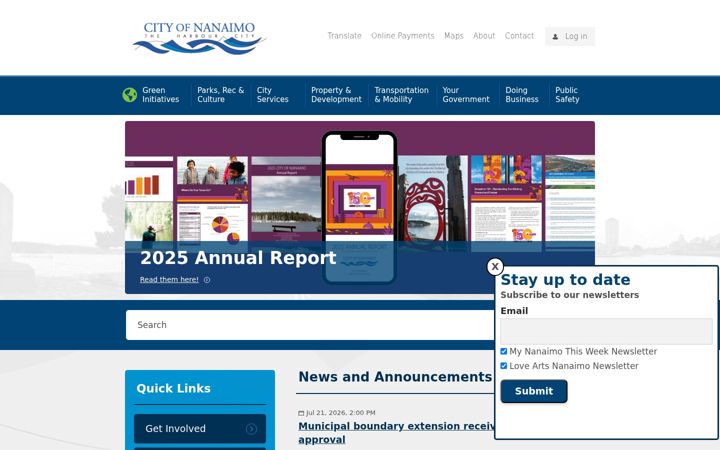This screenshot has height=450, width=720.
Task: Click the City of Nanaimo logo
Action: point(199,38)
